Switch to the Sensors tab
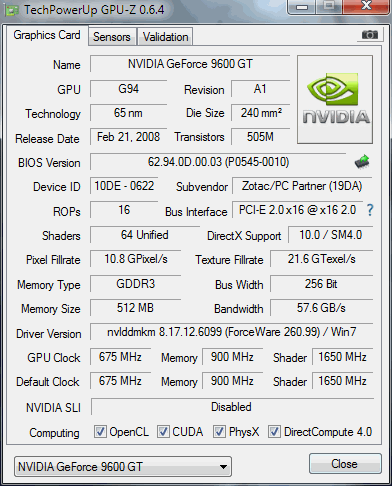The width and height of the screenshot is (392, 486). (x=112, y=37)
